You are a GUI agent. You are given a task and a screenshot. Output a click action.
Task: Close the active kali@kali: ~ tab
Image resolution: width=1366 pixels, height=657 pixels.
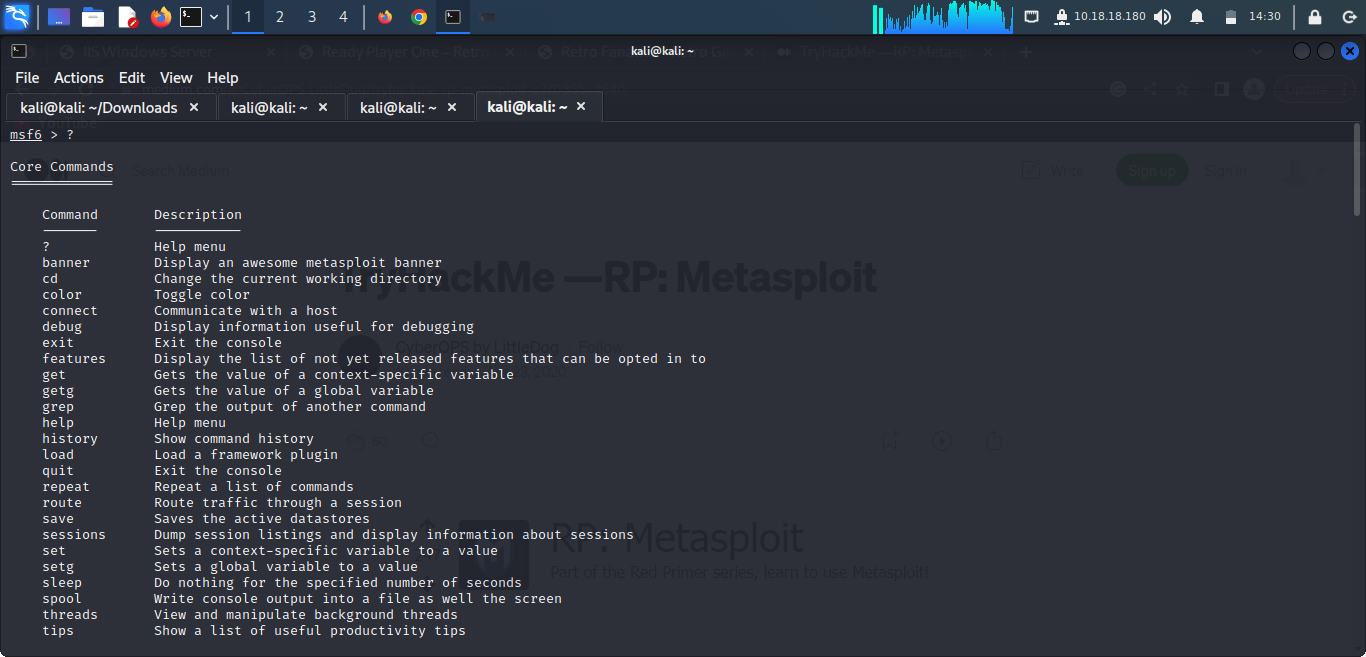click(581, 106)
